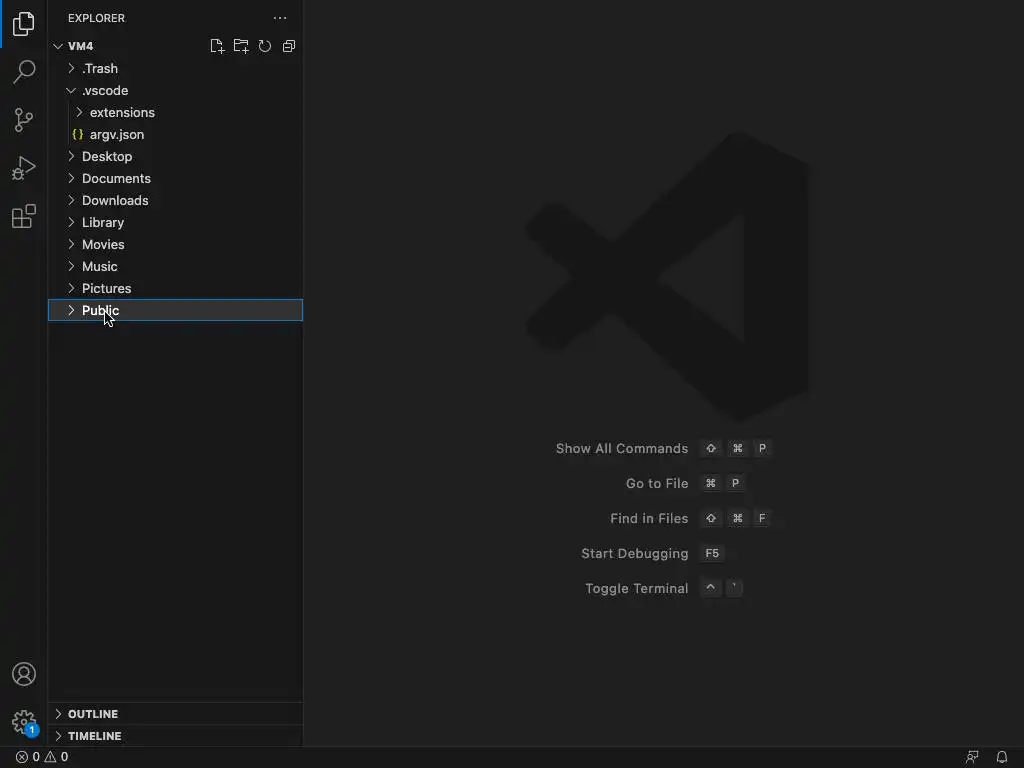Select the Downloads folder label
Image resolution: width=1024 pixels, height=768 pixels.
[115, 200]
